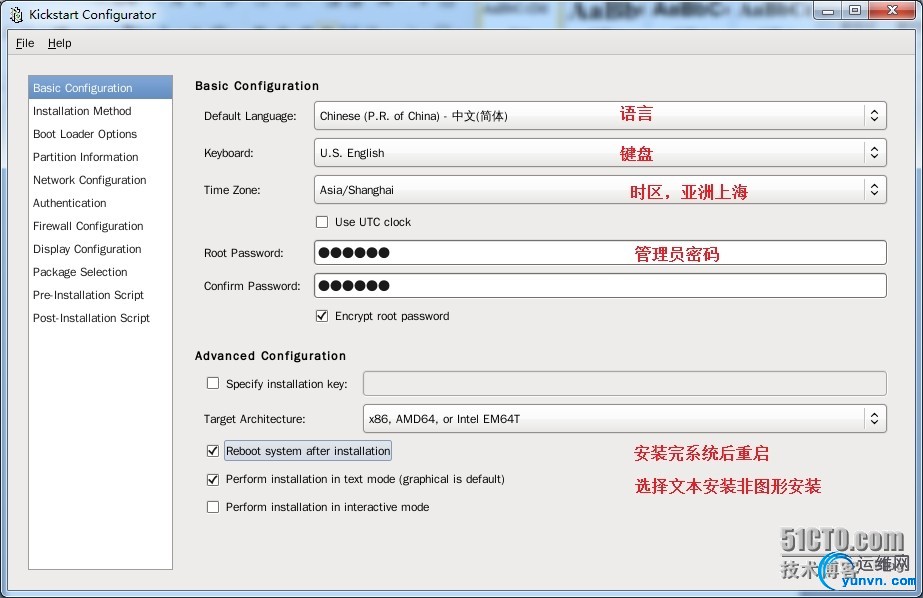The height and width of the screenshot is (598, 923).
Task: Open Network Configuration section
Action: pyautogui.click(x=101, y=180)
